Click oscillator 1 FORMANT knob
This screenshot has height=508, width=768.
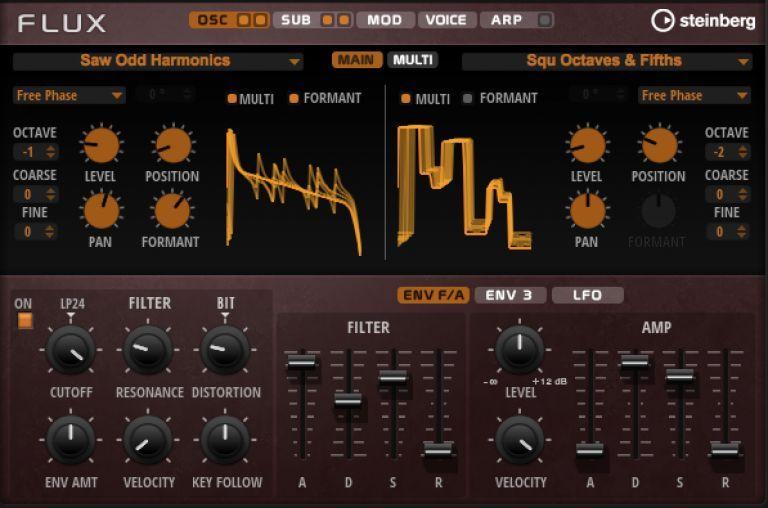(172, 212)
